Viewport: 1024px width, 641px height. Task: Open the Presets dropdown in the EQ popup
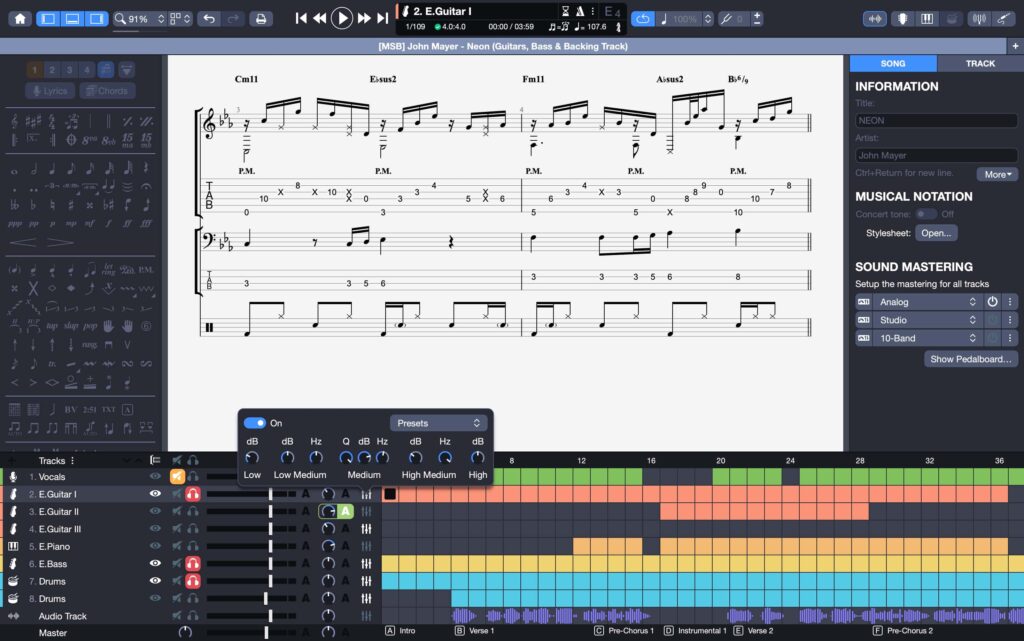(437, 423)
